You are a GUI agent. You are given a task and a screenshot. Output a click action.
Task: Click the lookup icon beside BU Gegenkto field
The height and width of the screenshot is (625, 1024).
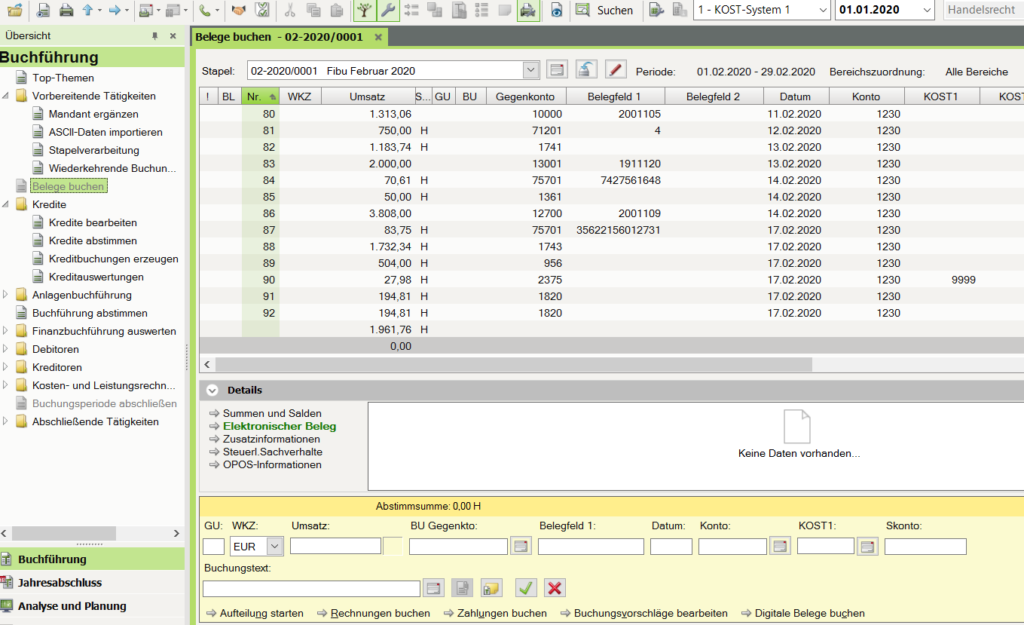tap(520, 546)
